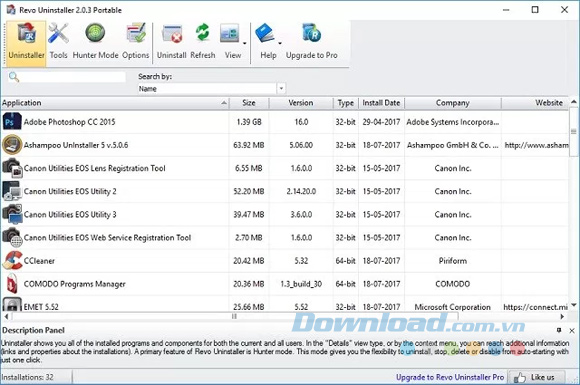
Task: Click Ashampoo UnInstaller 5 v.5.0.6 name
Action: coord(76,145)
